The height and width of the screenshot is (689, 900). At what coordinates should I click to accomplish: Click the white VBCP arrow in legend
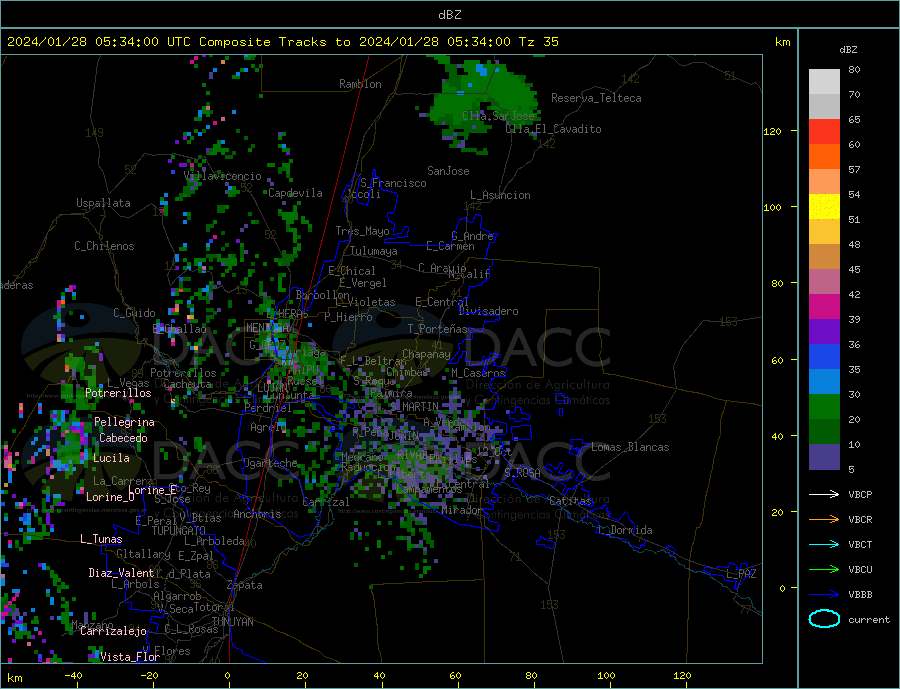coord(824,494)
